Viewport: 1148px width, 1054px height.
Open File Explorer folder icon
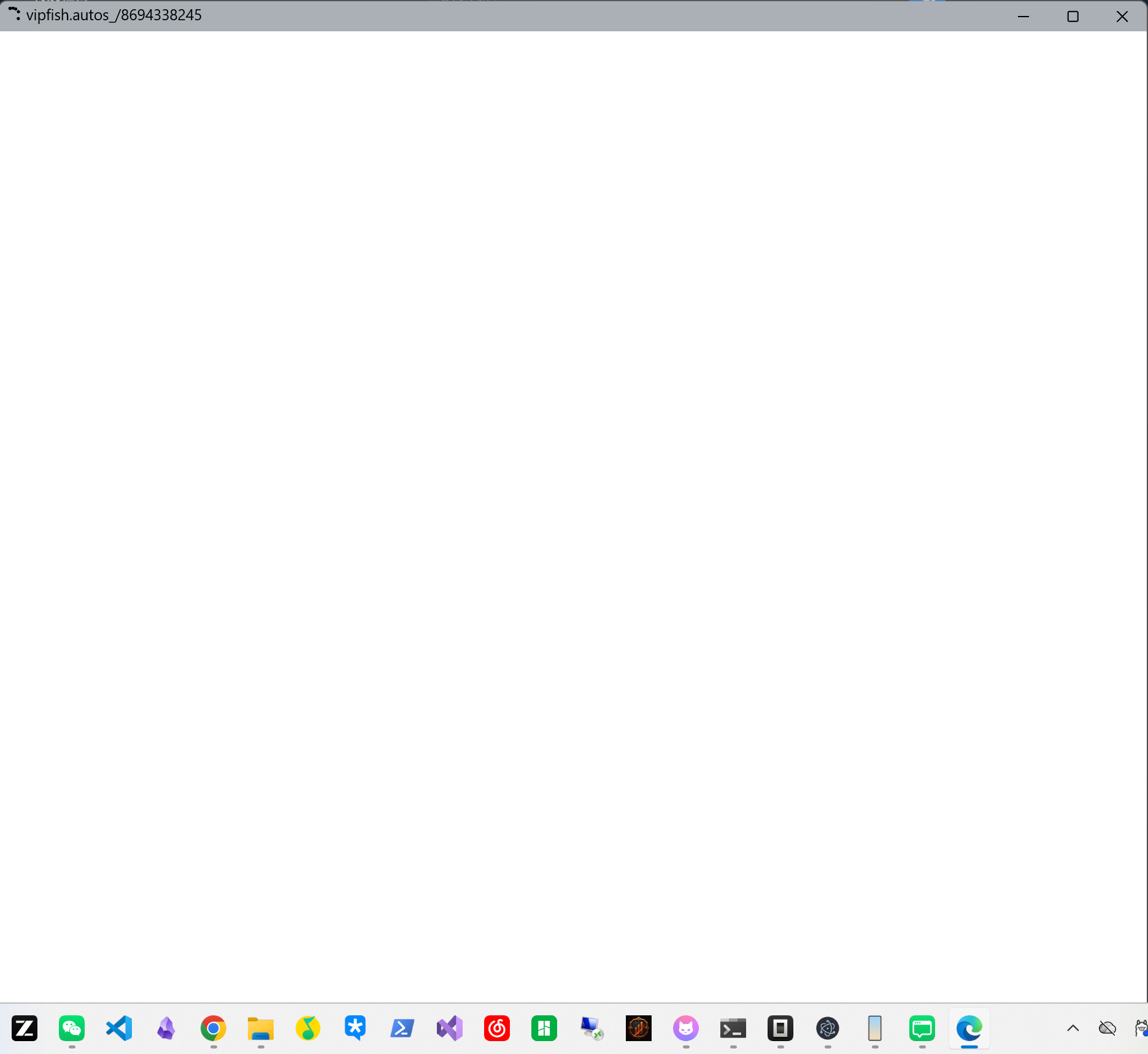261,1028
